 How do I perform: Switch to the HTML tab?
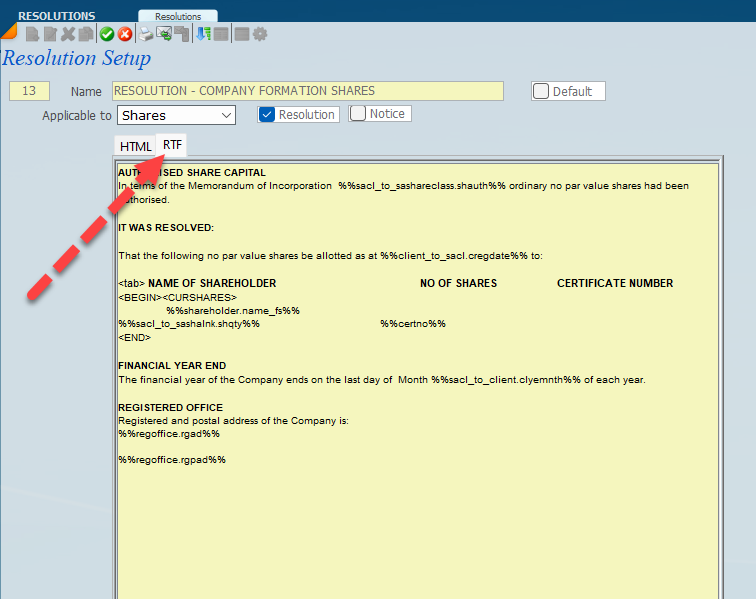point(135,146)
